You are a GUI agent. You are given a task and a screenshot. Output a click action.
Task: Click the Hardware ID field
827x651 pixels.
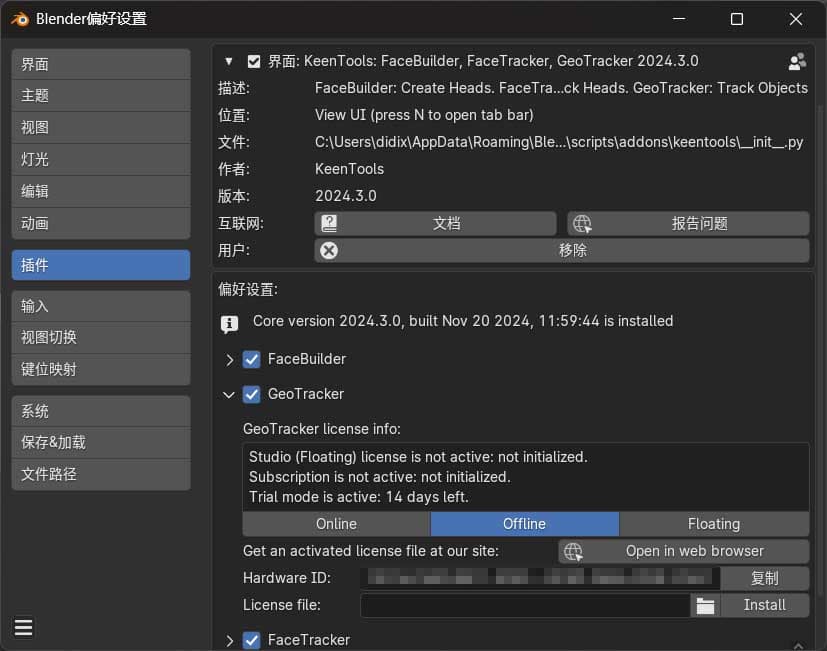point(540,579)
